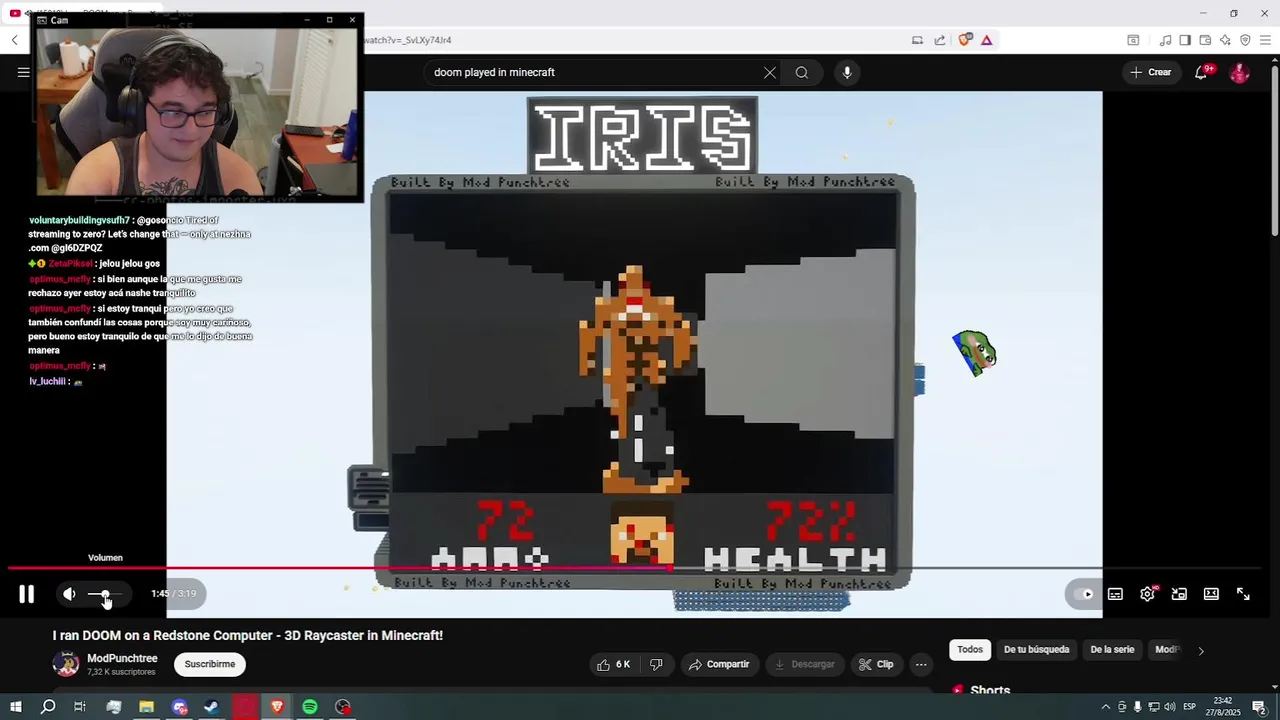Show more chips with the right arrow

[x=1201, y=650]
